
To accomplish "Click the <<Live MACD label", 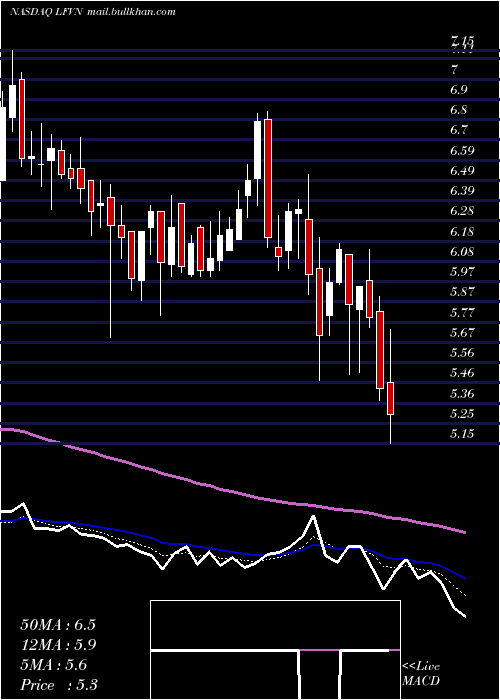I will pos(421,673).
